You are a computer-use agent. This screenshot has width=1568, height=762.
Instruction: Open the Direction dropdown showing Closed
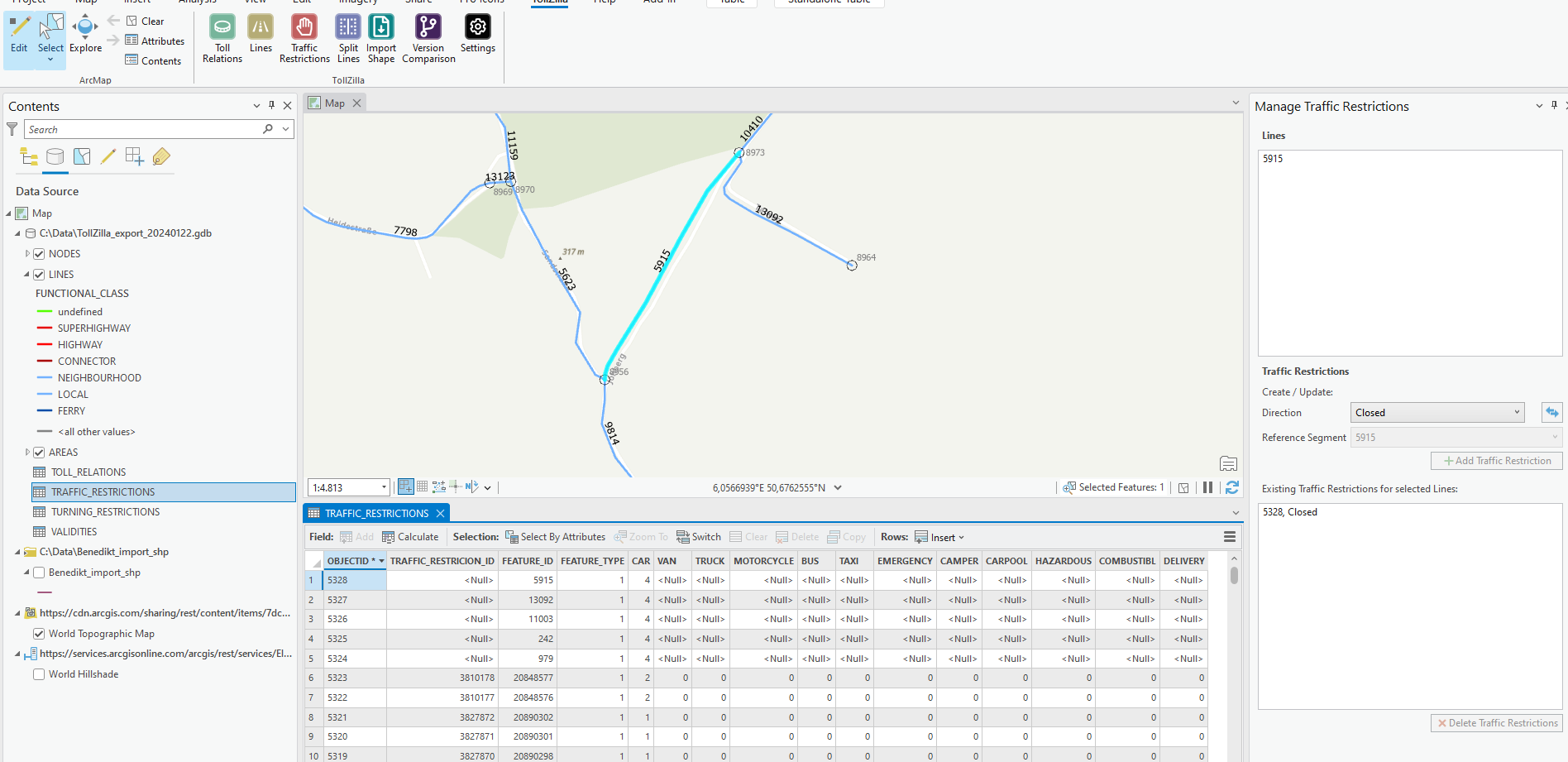pyautogui.click(x=1438, y=412)
